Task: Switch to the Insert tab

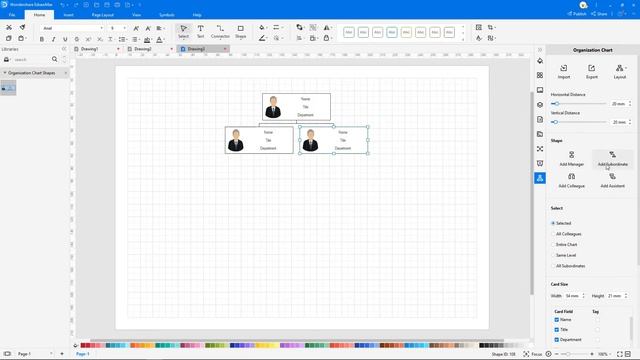Action: 69,15
